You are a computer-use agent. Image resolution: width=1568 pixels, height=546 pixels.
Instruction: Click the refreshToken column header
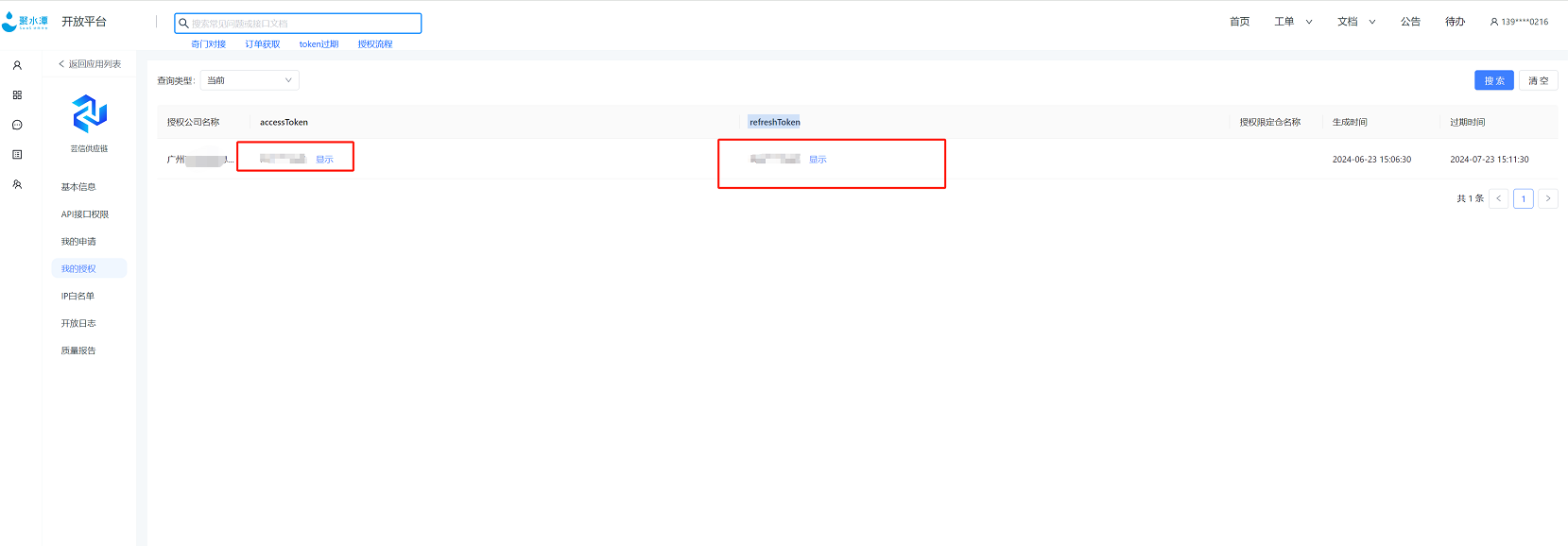coord(775,122)
